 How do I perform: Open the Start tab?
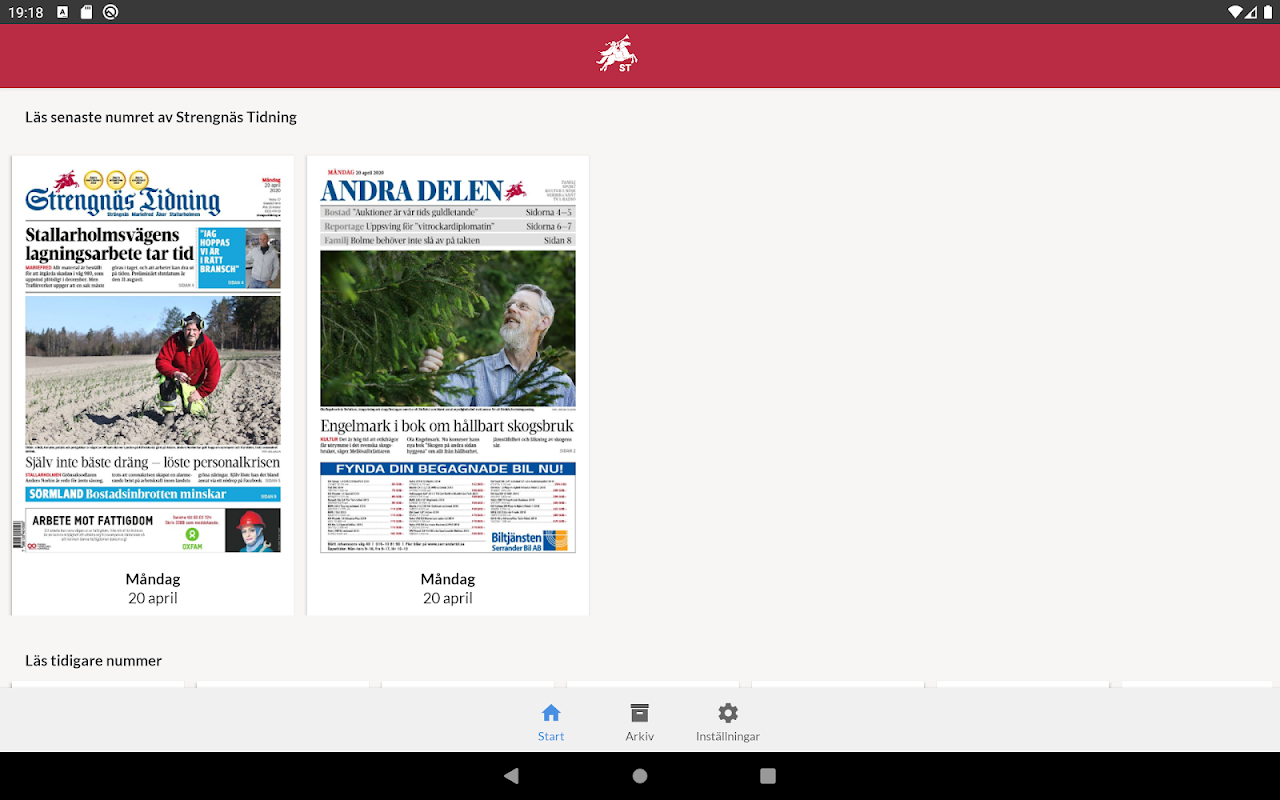pyautogui.click(x=551, y=723)
